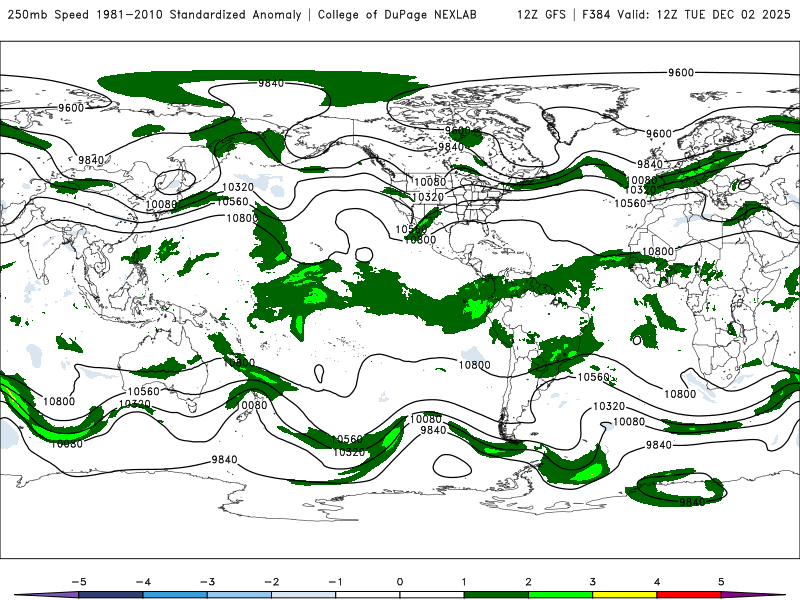Click the legend value '-2'
The height and width of the screenshot is (600, 800).
tap(271, 582)
